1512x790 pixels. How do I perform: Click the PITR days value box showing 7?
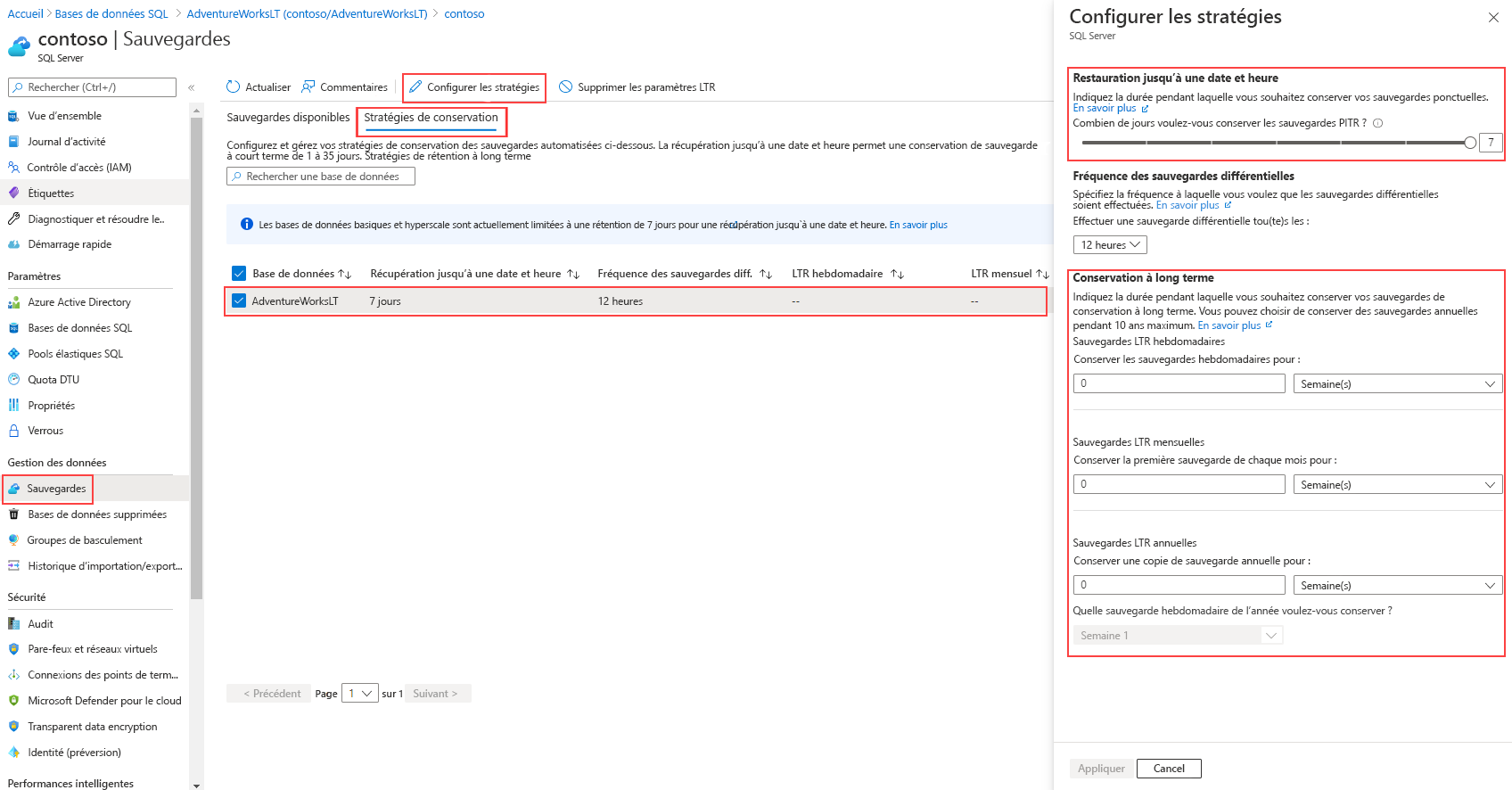coord(1491,143)
